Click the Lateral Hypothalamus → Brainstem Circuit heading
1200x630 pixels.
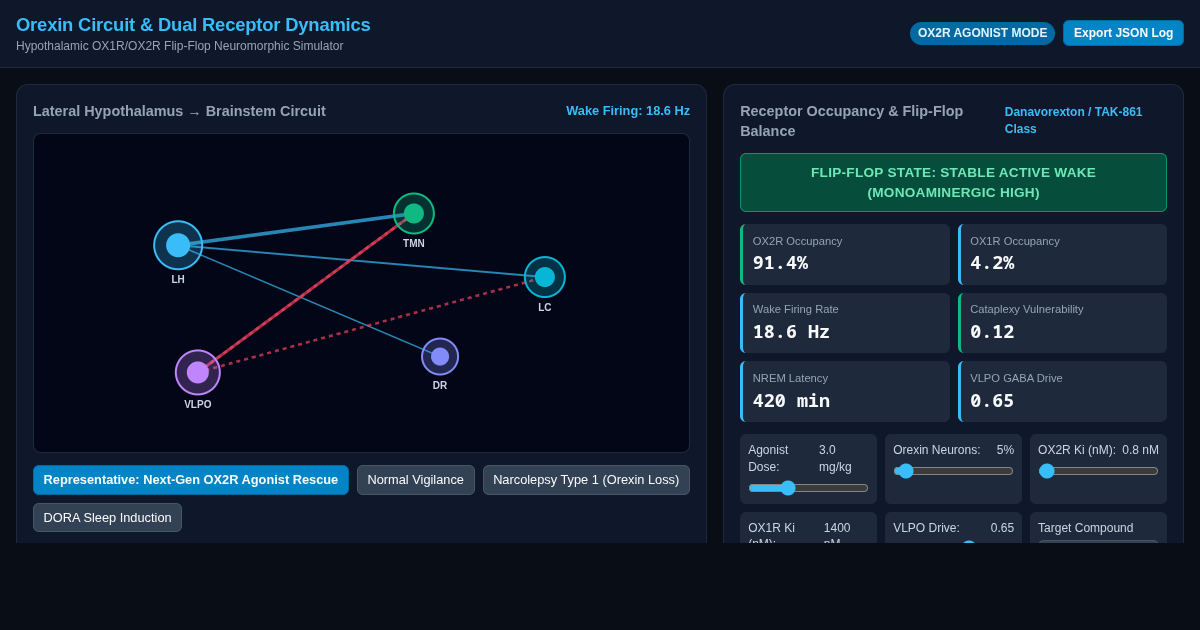[x=179, y=111]
